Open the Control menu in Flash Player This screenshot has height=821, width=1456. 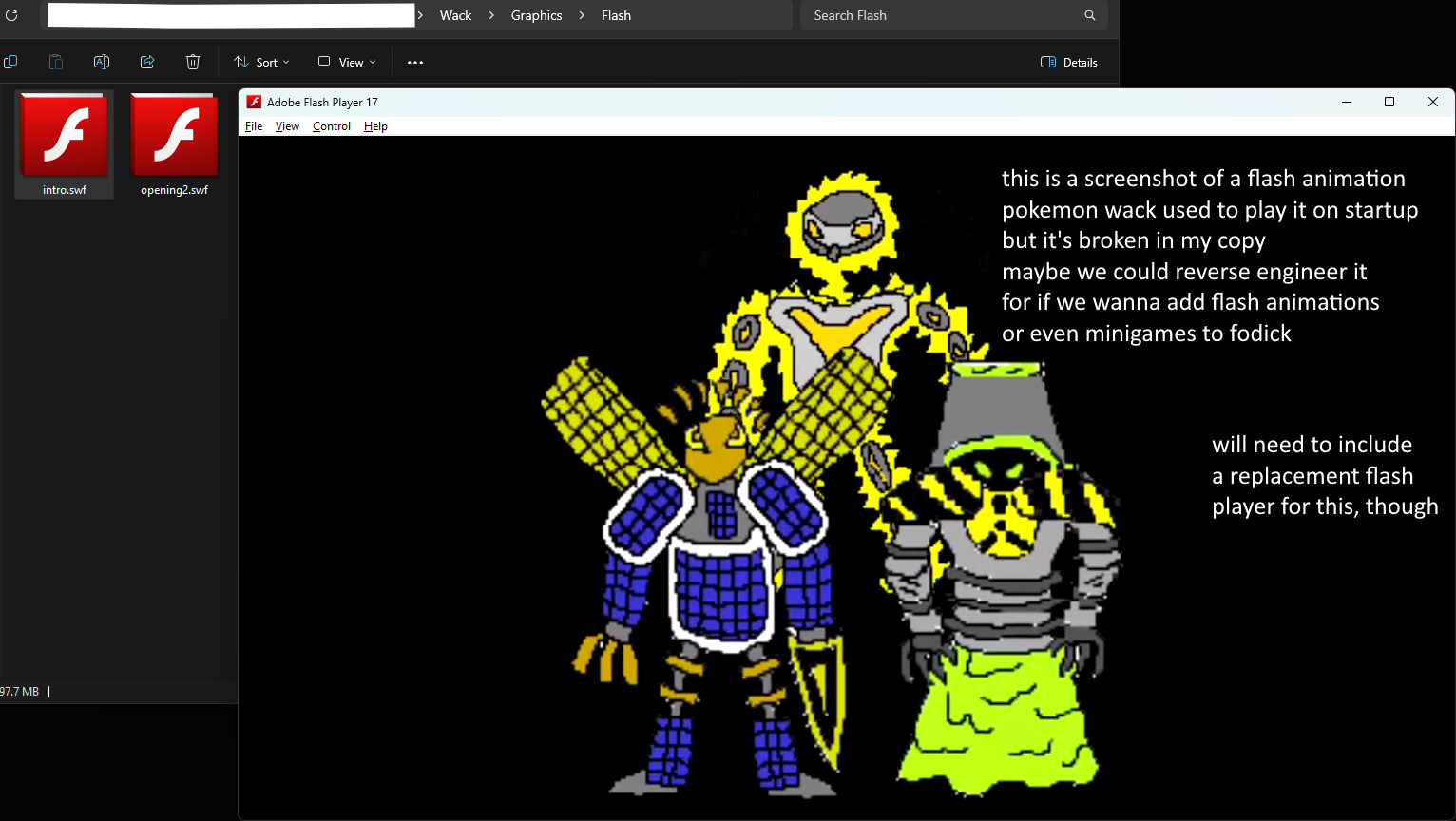(x=332, y=126)
